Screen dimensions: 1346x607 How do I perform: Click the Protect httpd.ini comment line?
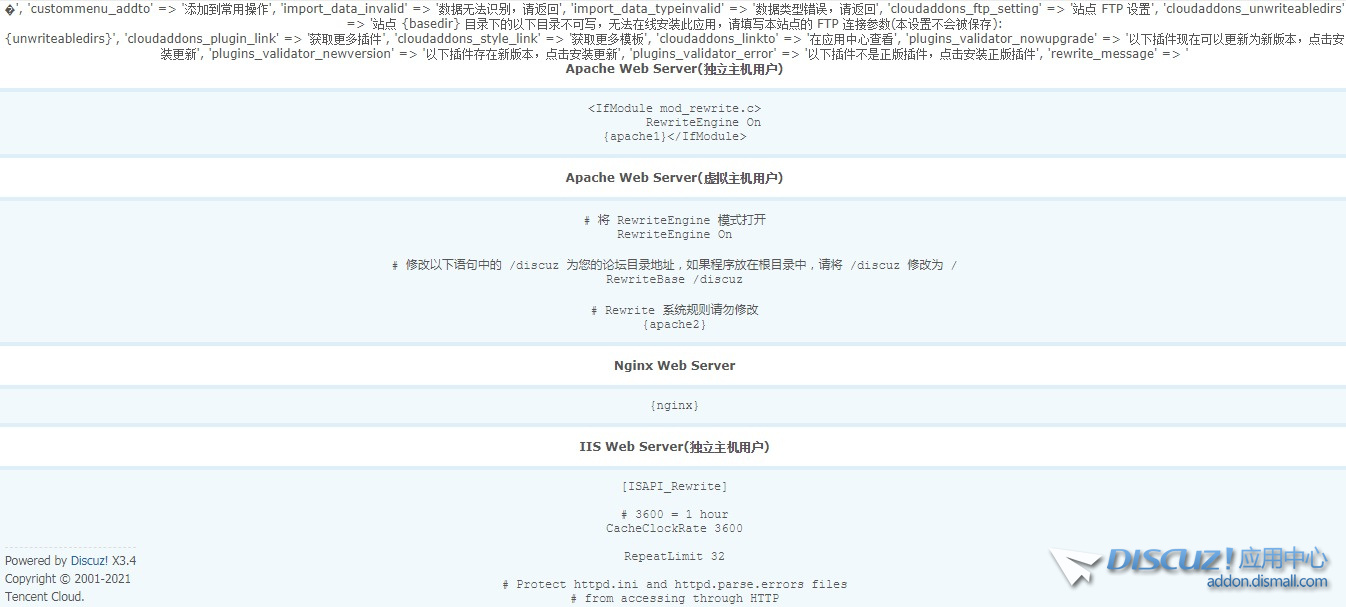[x=674, y=584]
